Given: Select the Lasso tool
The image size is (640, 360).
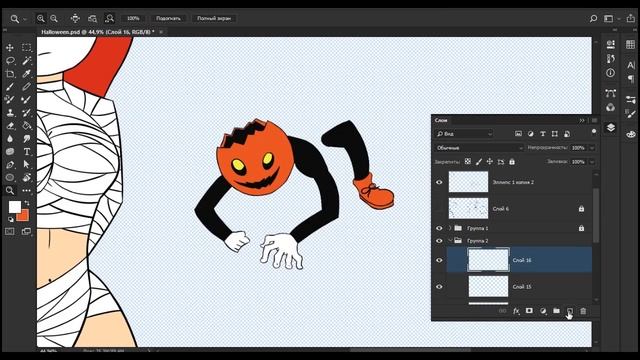Looking at the screenshot, I should [10, 61].
